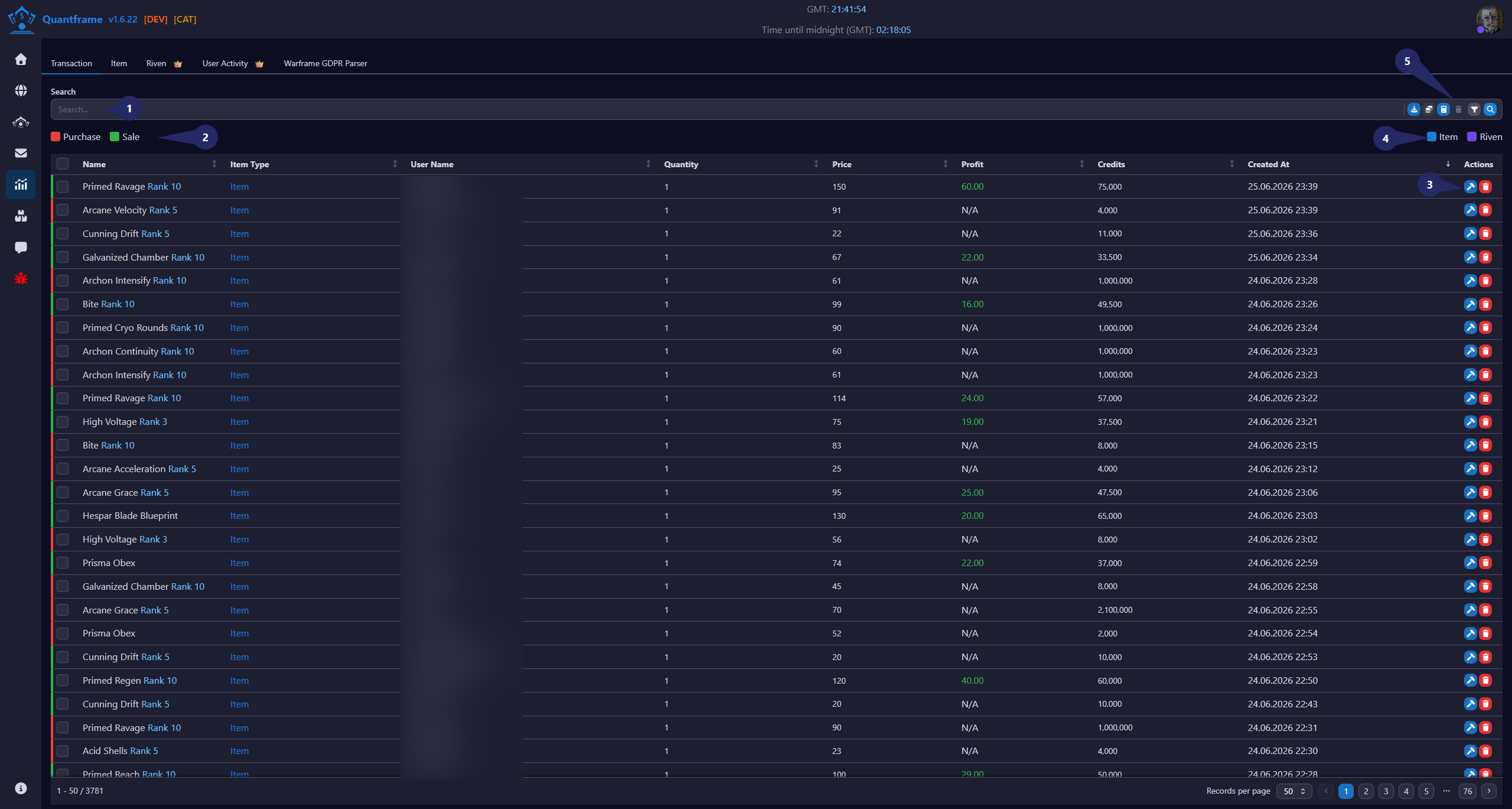This screenshot has width=1512, height=809.
Task: Filter by green Sale color swatch
Action: click(115, 137)
